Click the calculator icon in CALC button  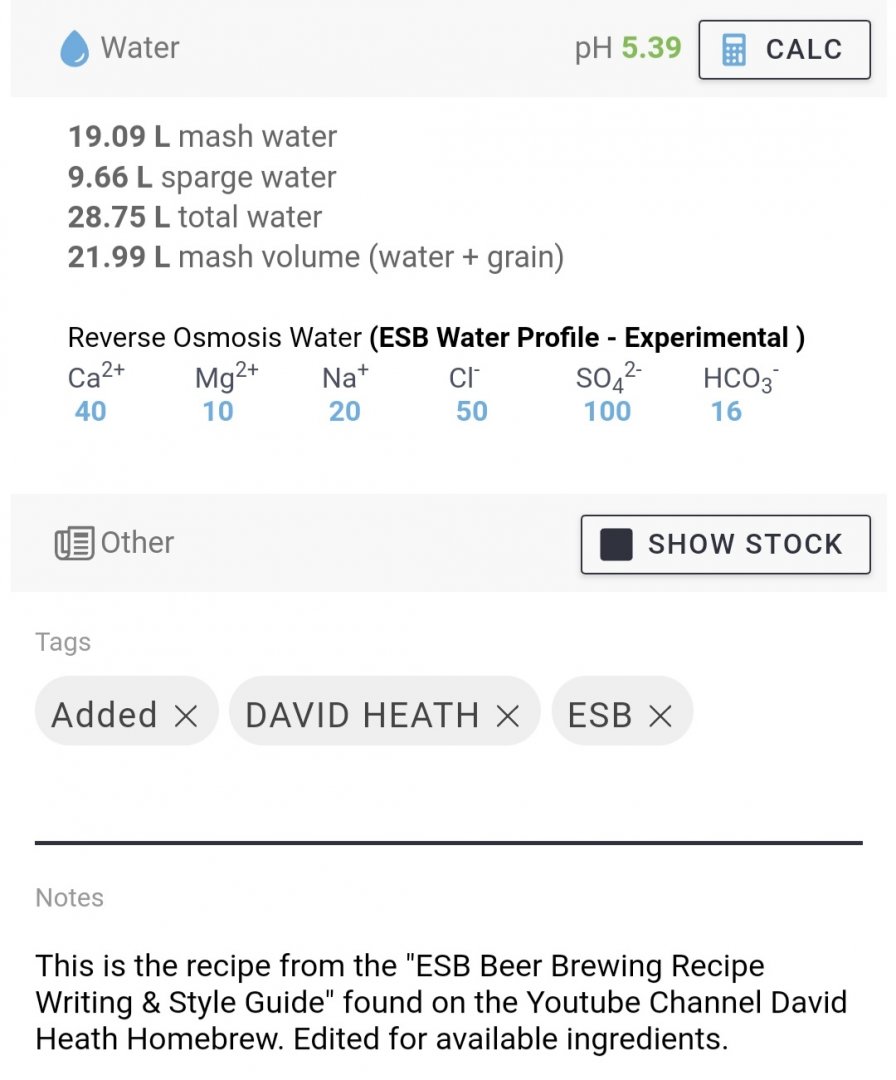point(734,49)
